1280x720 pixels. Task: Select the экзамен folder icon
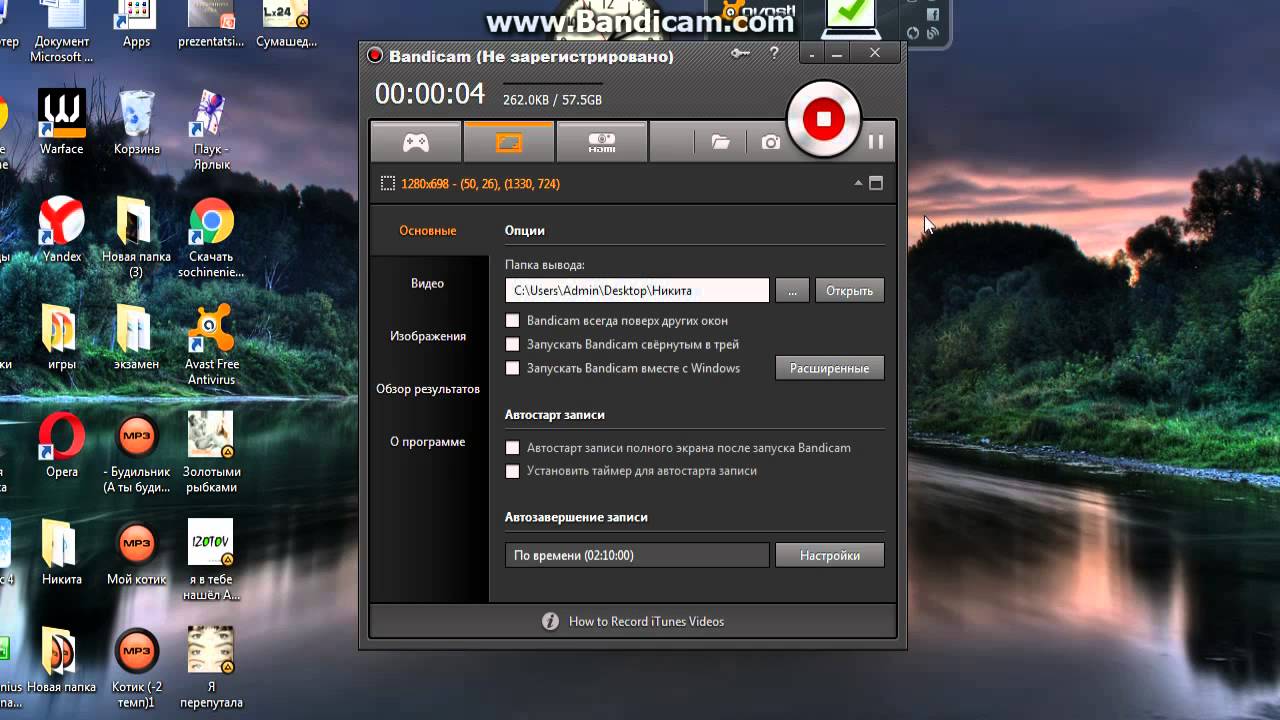pos(137,338)
